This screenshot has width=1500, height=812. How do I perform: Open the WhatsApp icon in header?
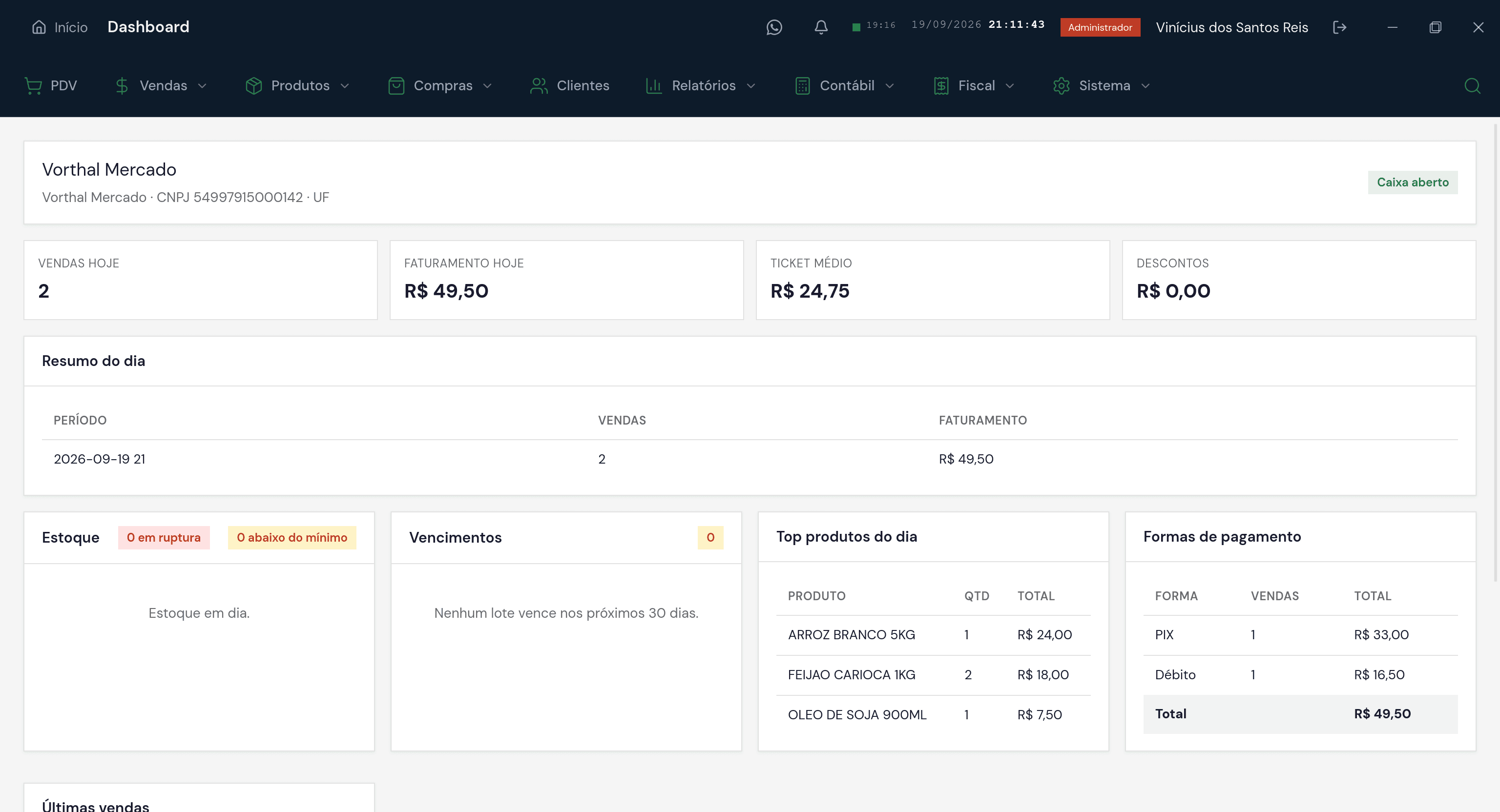[774, 27]
